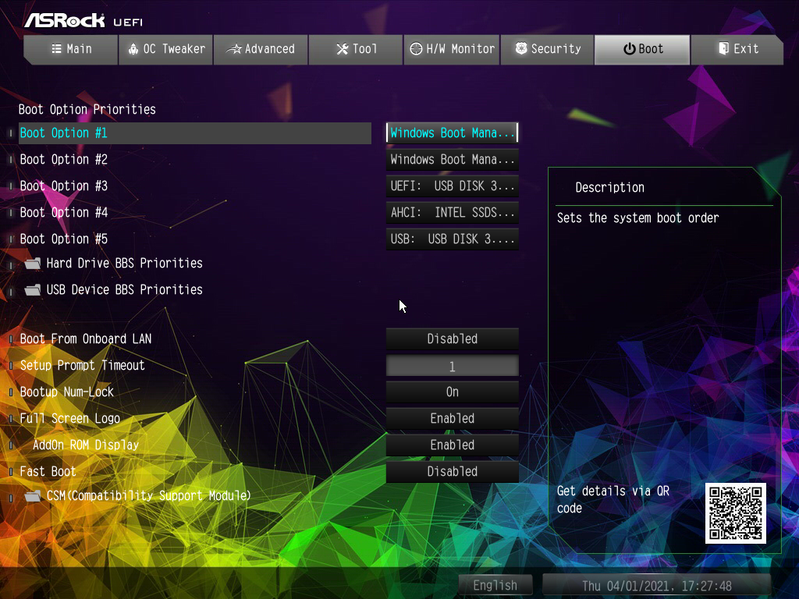799x599 pixels.
Task: Select the Full Screen Logo label
Action: point(70,418)
